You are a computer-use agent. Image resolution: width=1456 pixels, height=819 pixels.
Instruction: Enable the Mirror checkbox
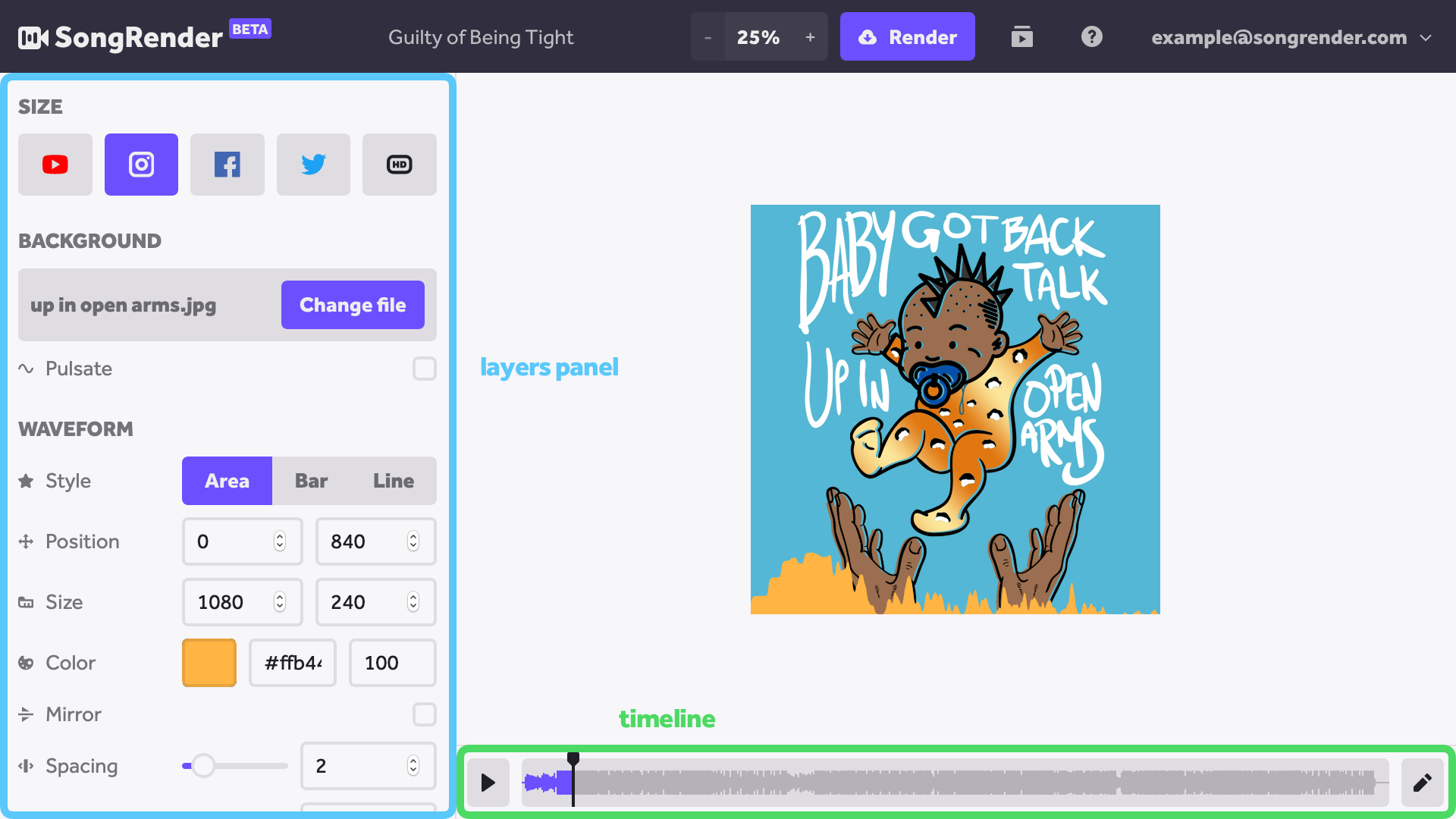click(x=425, y=714)
